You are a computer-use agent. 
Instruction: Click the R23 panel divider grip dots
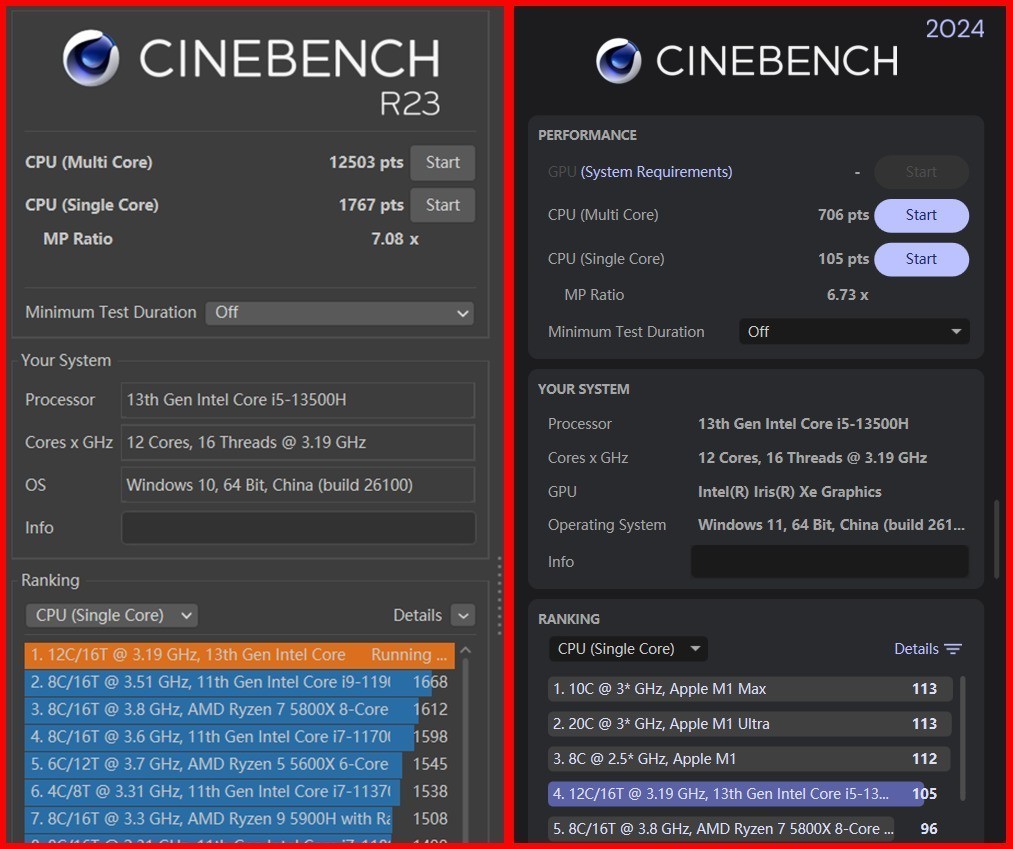point(499,596)
